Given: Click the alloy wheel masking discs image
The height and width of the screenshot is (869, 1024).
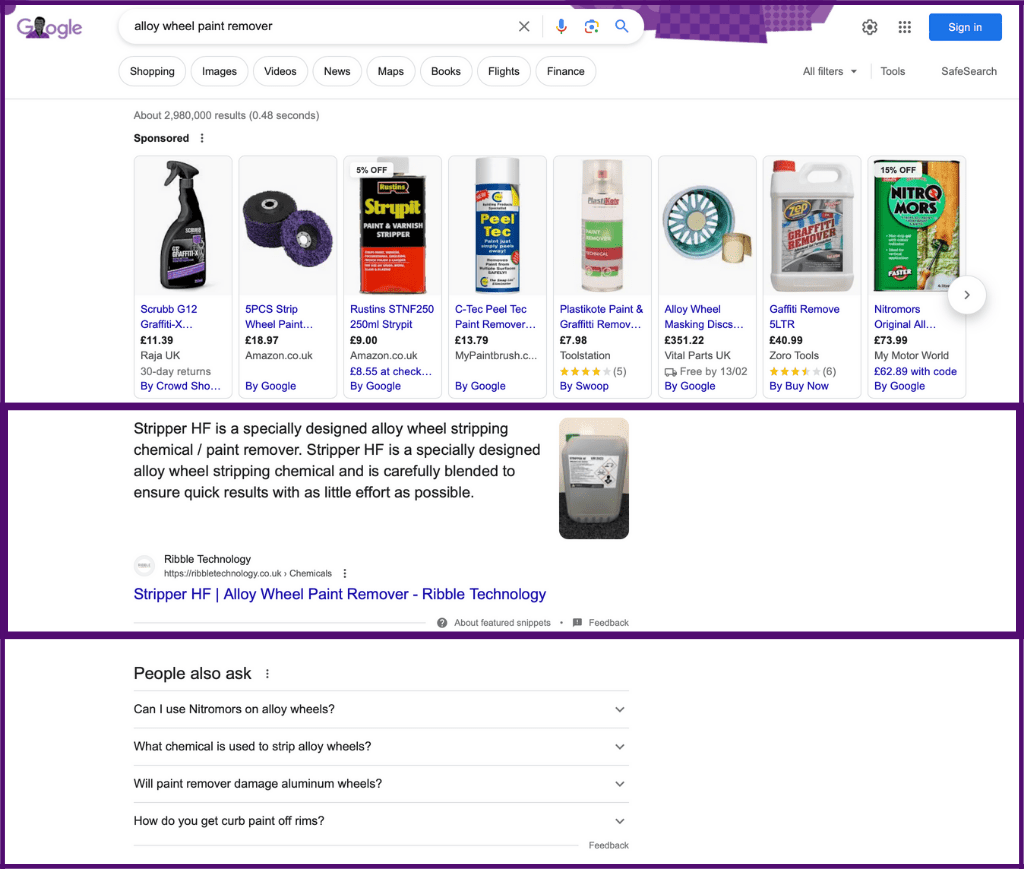Looking at the screenshot, I should 707,226.
